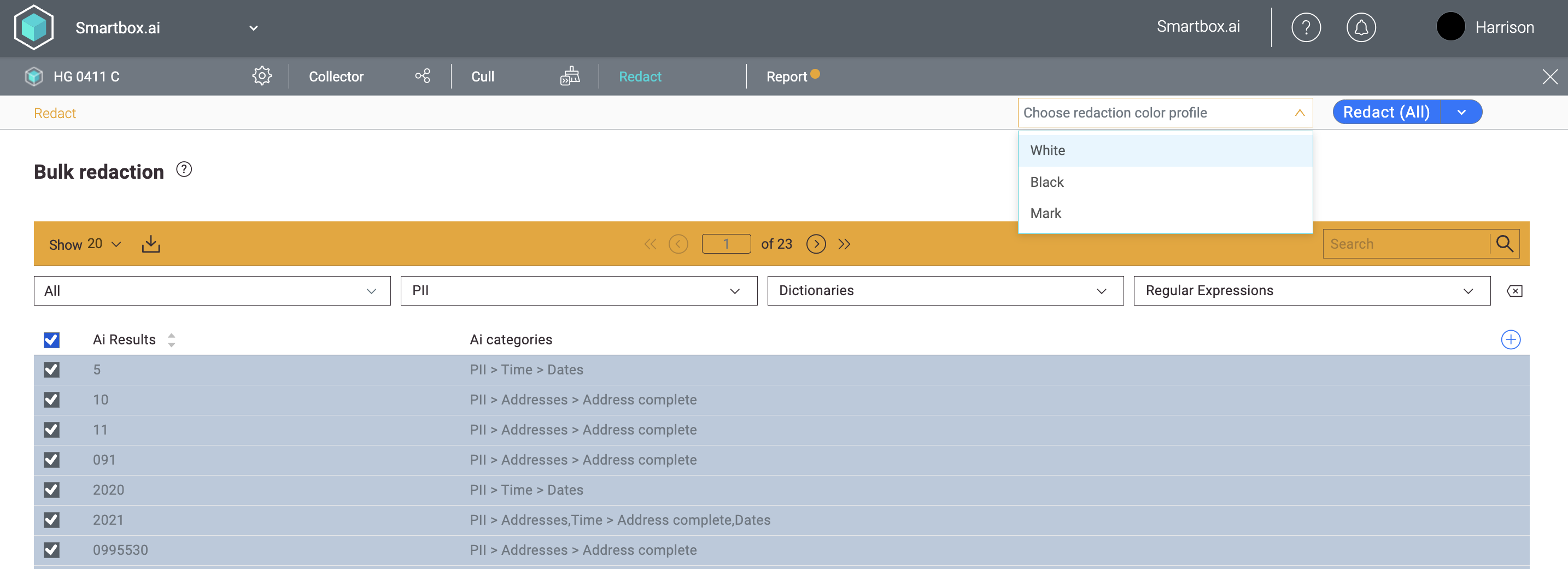Go to first page of results
The image size is (1568, 569).
650,244
